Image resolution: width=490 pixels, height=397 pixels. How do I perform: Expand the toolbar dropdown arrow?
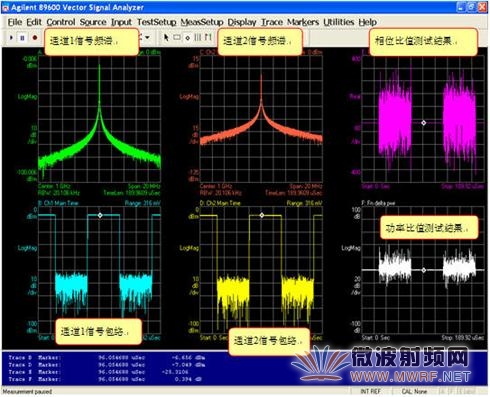(147, 37)
